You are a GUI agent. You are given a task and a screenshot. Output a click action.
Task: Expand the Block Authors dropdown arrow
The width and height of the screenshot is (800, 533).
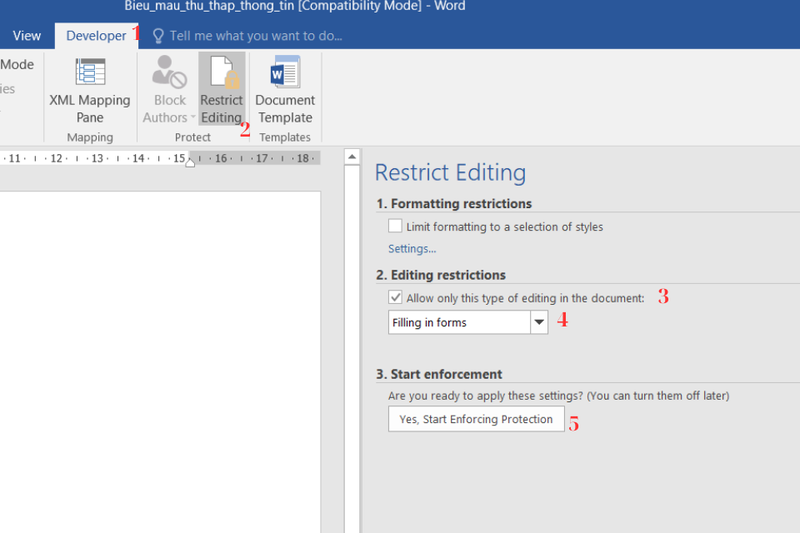193,118
